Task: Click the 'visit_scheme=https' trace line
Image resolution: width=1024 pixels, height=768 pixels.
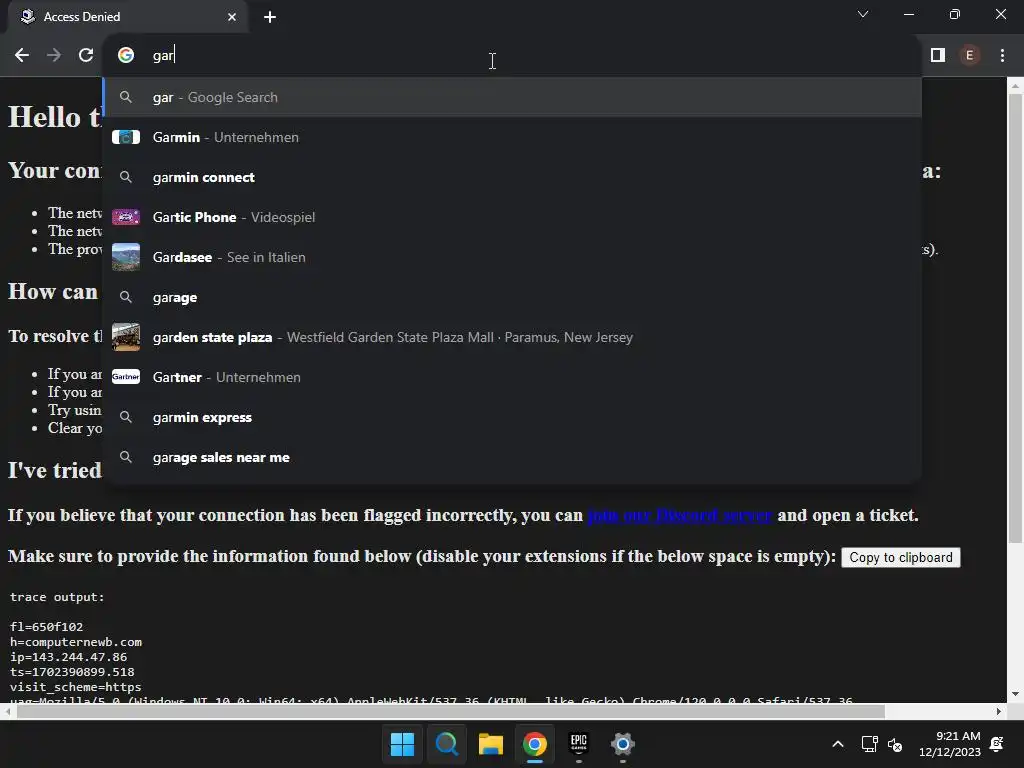Action: (x=76, y=687)
